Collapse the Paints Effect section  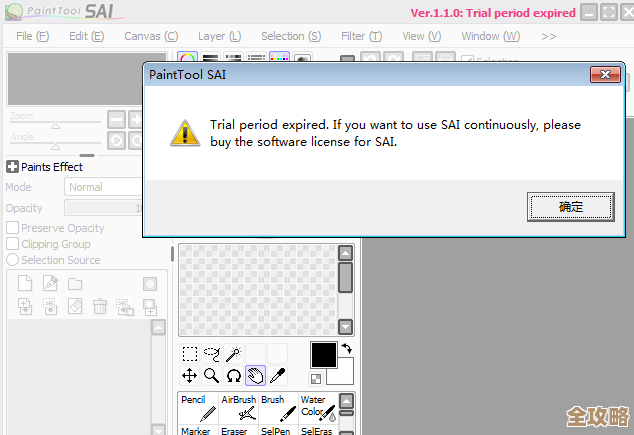(13, 167)
